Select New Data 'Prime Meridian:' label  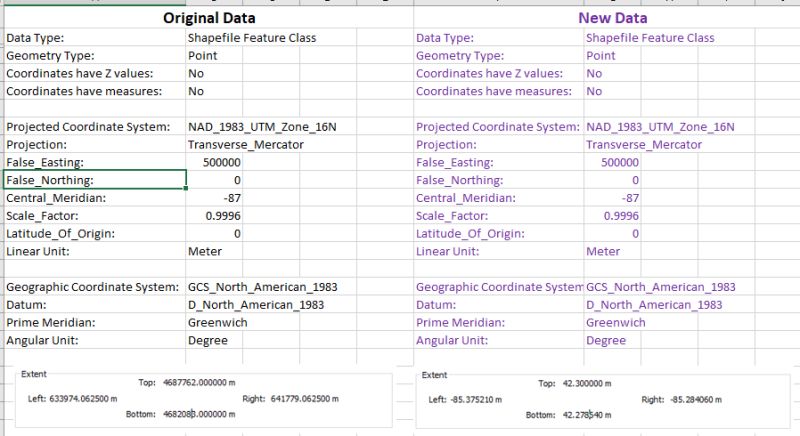(499, 323)
